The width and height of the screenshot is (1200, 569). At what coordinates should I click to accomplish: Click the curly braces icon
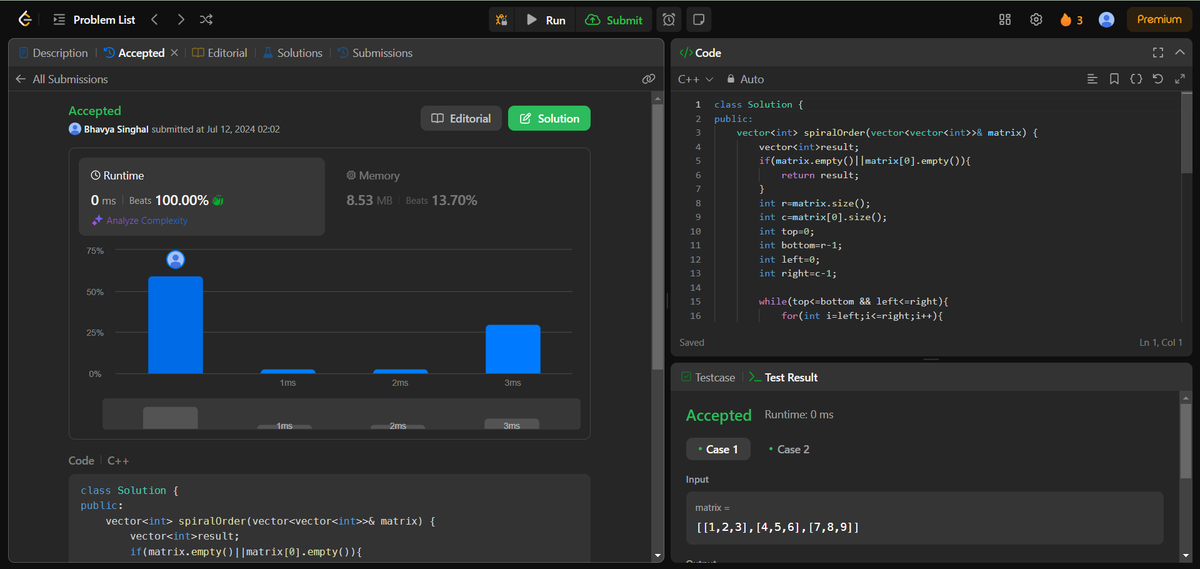pos(1136,79)
